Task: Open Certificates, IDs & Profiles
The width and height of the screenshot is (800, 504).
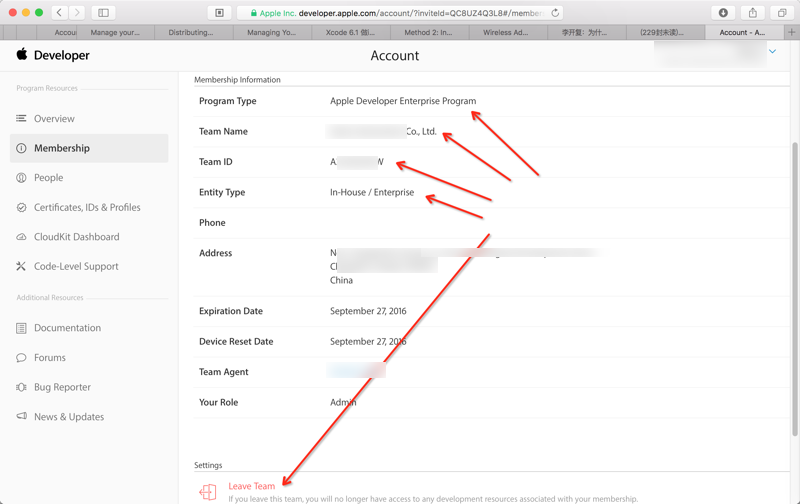Action: click(87, 208)
